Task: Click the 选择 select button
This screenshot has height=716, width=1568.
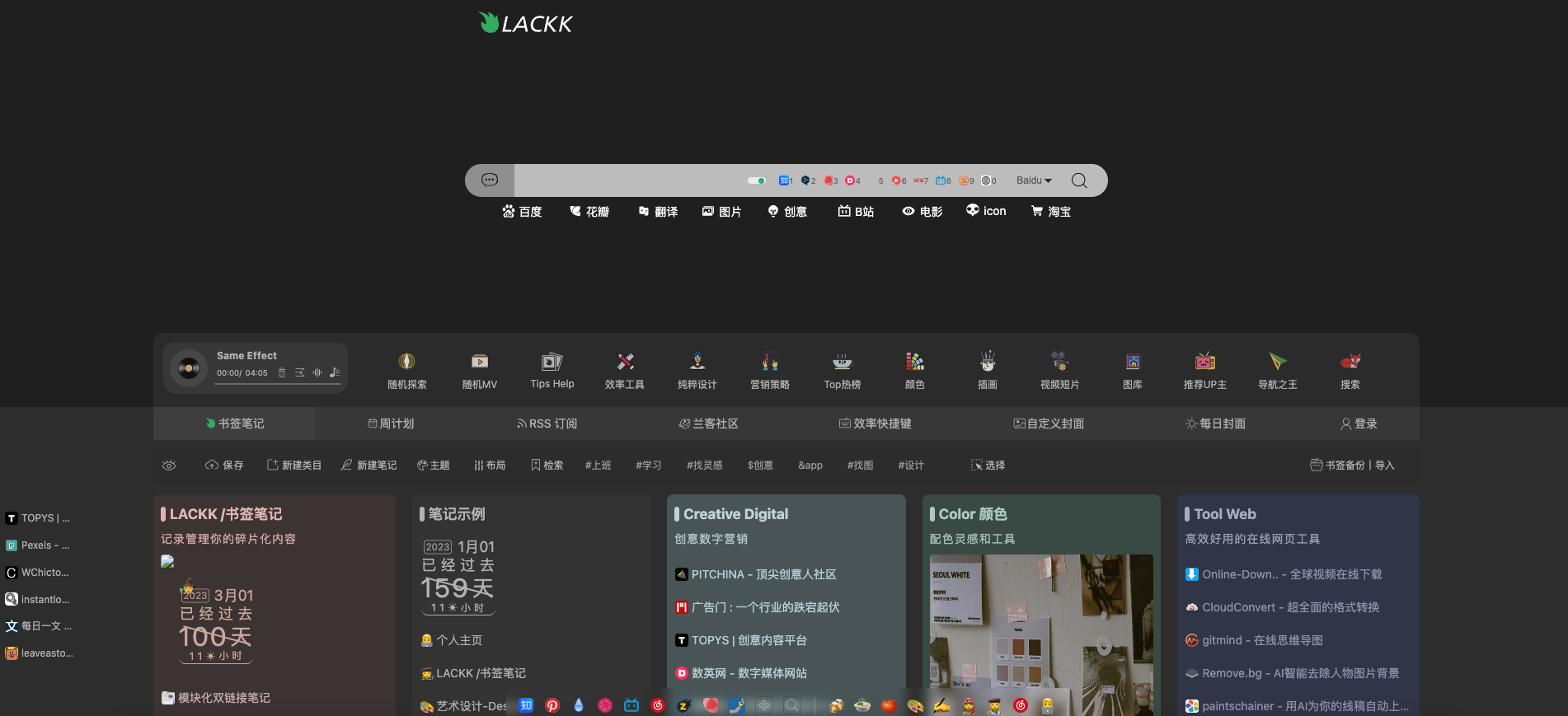Action: [x=988, y=466]
